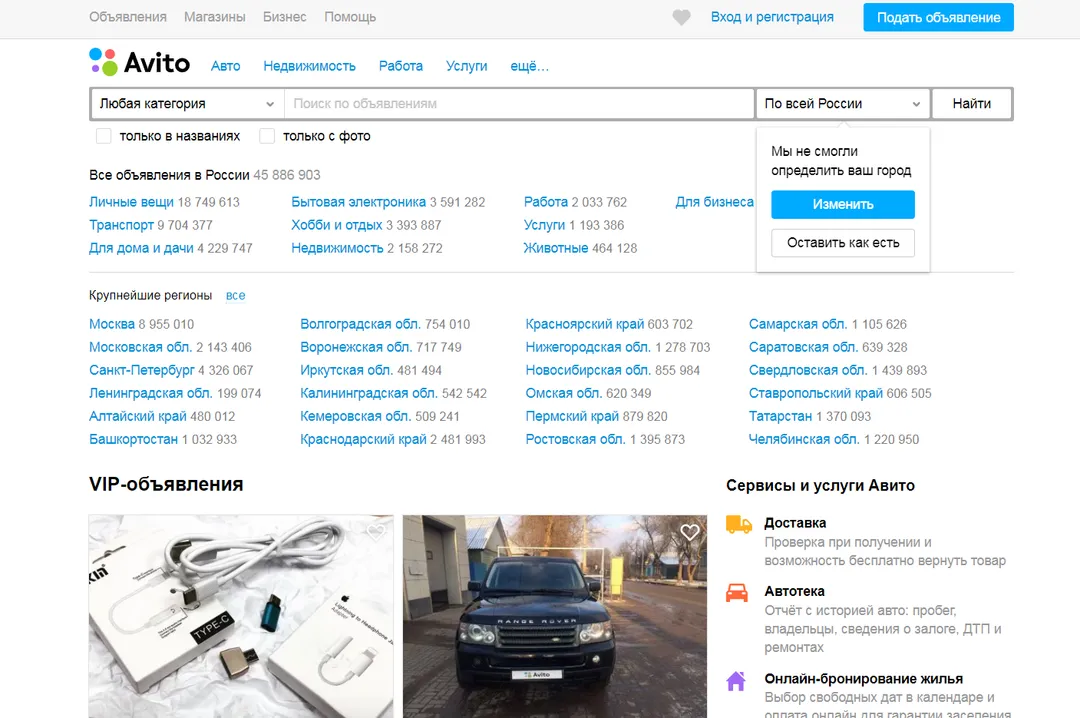Switch to the Недвижимость section tab

coord(309,66)
